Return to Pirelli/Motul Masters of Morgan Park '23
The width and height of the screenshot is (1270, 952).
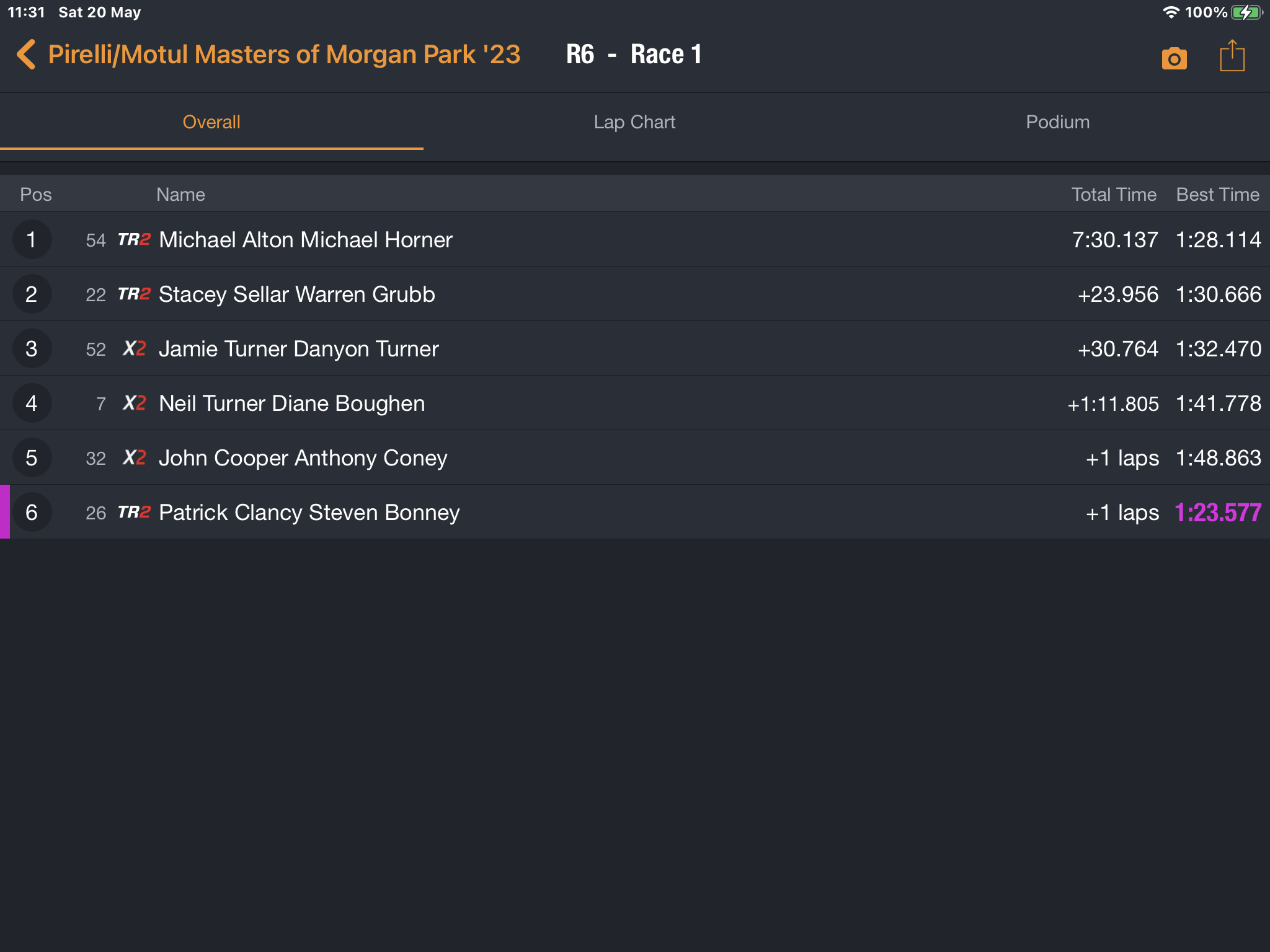point(284,55)
